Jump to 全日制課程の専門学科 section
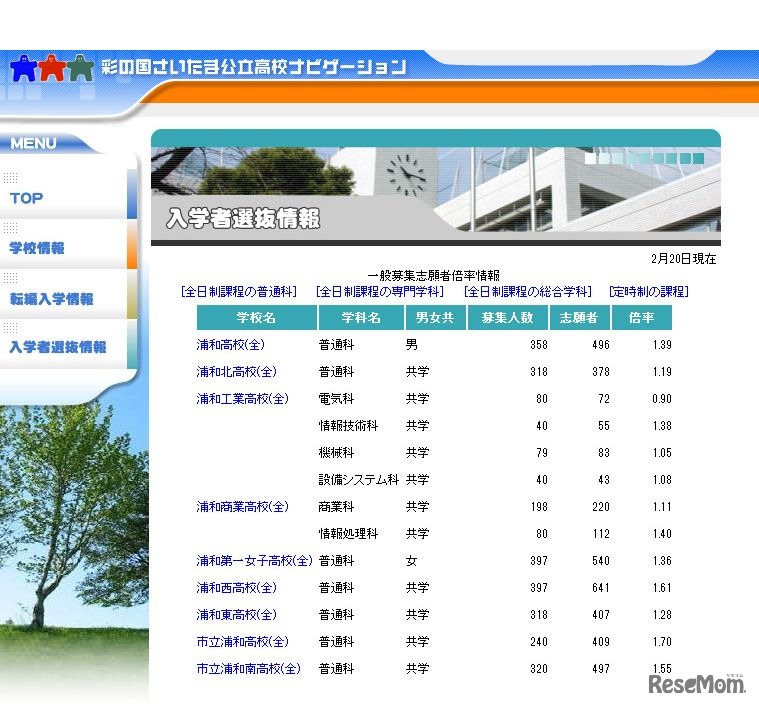The image size is (759, 707). coord(380,292)
